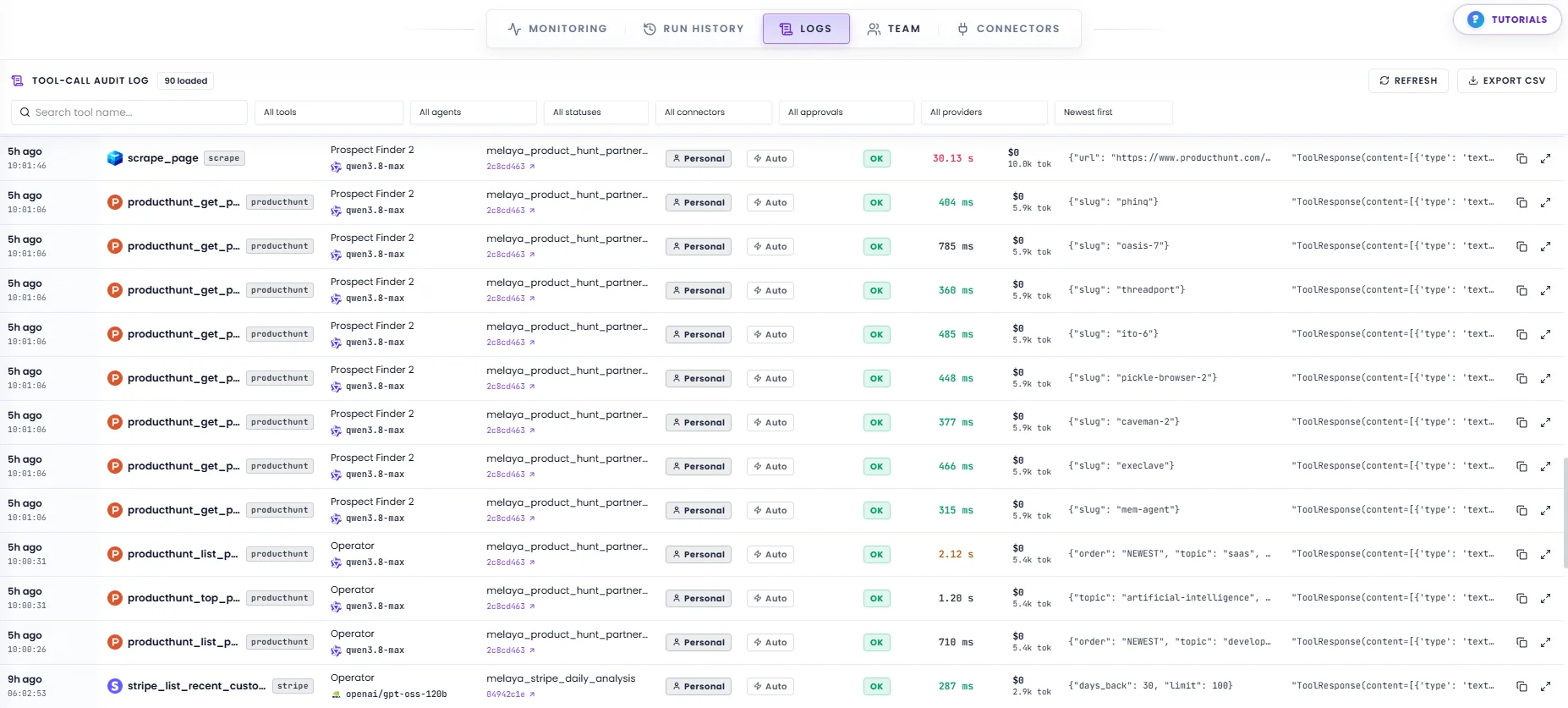Click the 785 ms duration value
Image resolution: width=1568 pixels, height=708 pixels.
pos(956,246)
